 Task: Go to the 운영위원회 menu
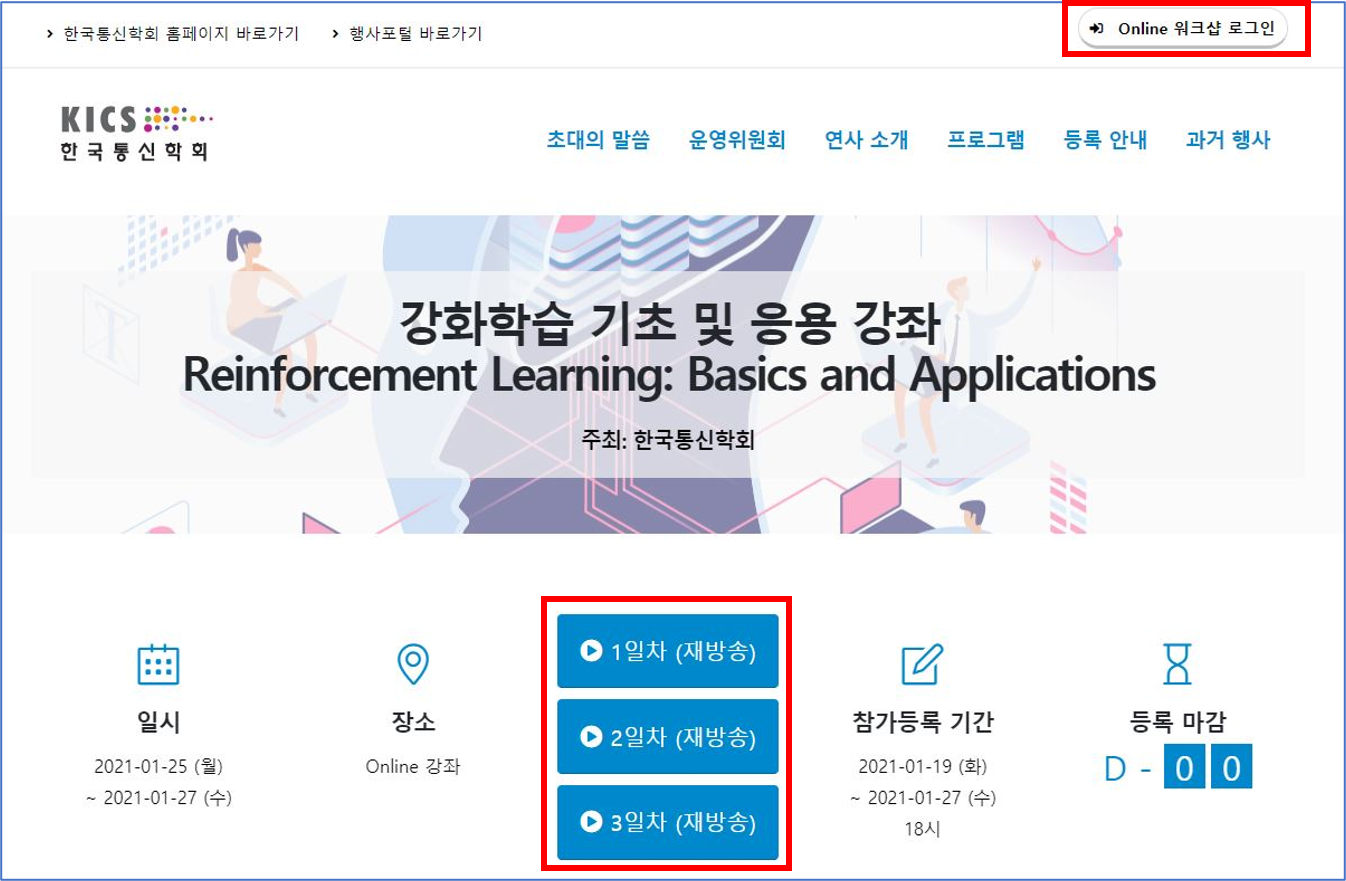[x=737, y=140]
